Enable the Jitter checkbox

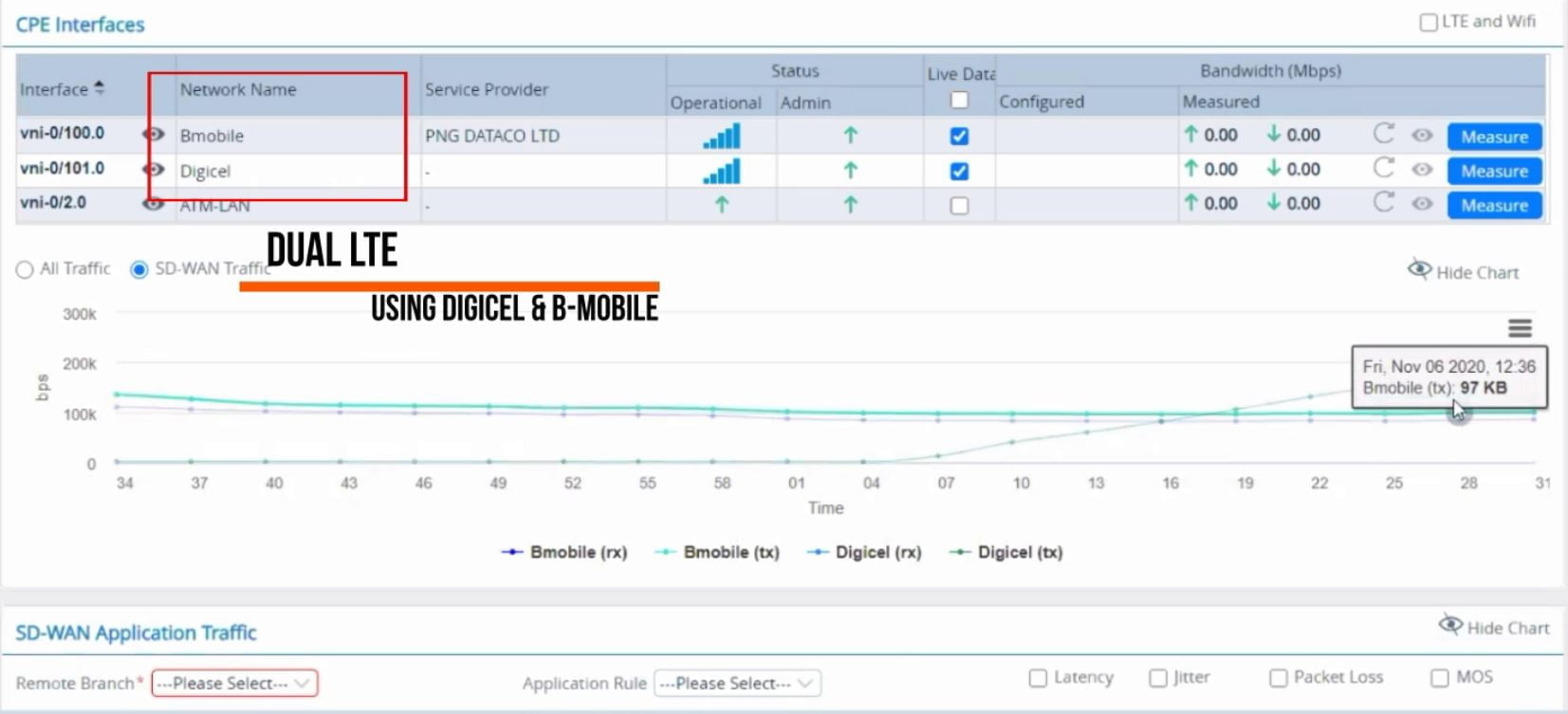tap(1157, 678)
